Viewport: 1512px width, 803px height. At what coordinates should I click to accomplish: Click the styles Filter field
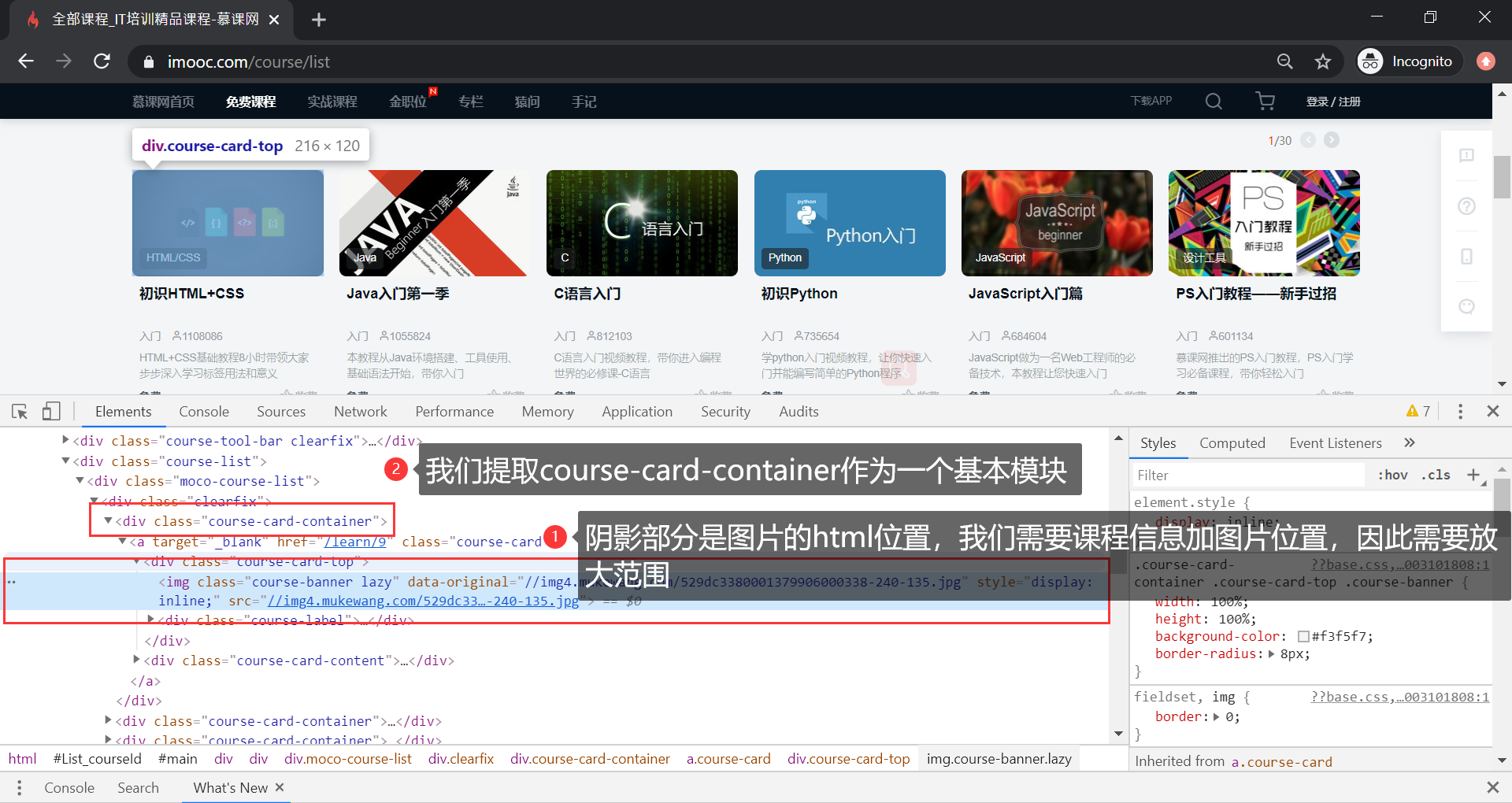(1248, 475)
